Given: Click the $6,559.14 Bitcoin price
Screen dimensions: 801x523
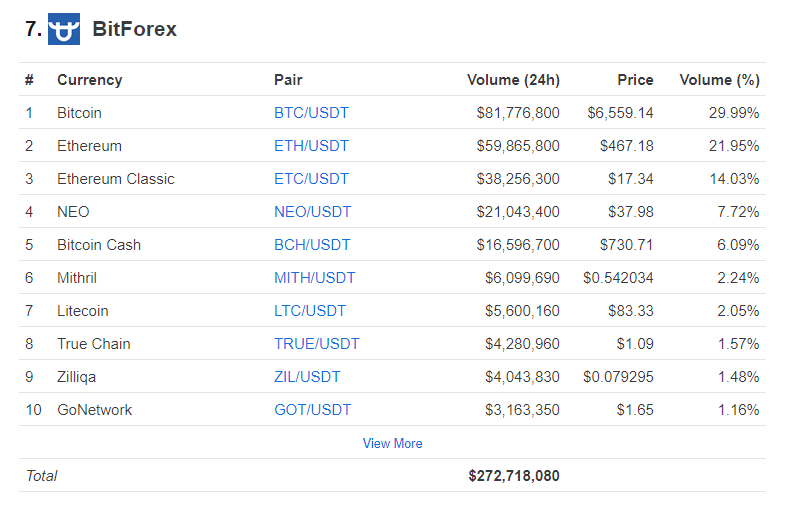Looking at the screenshot, I should 620,113.
